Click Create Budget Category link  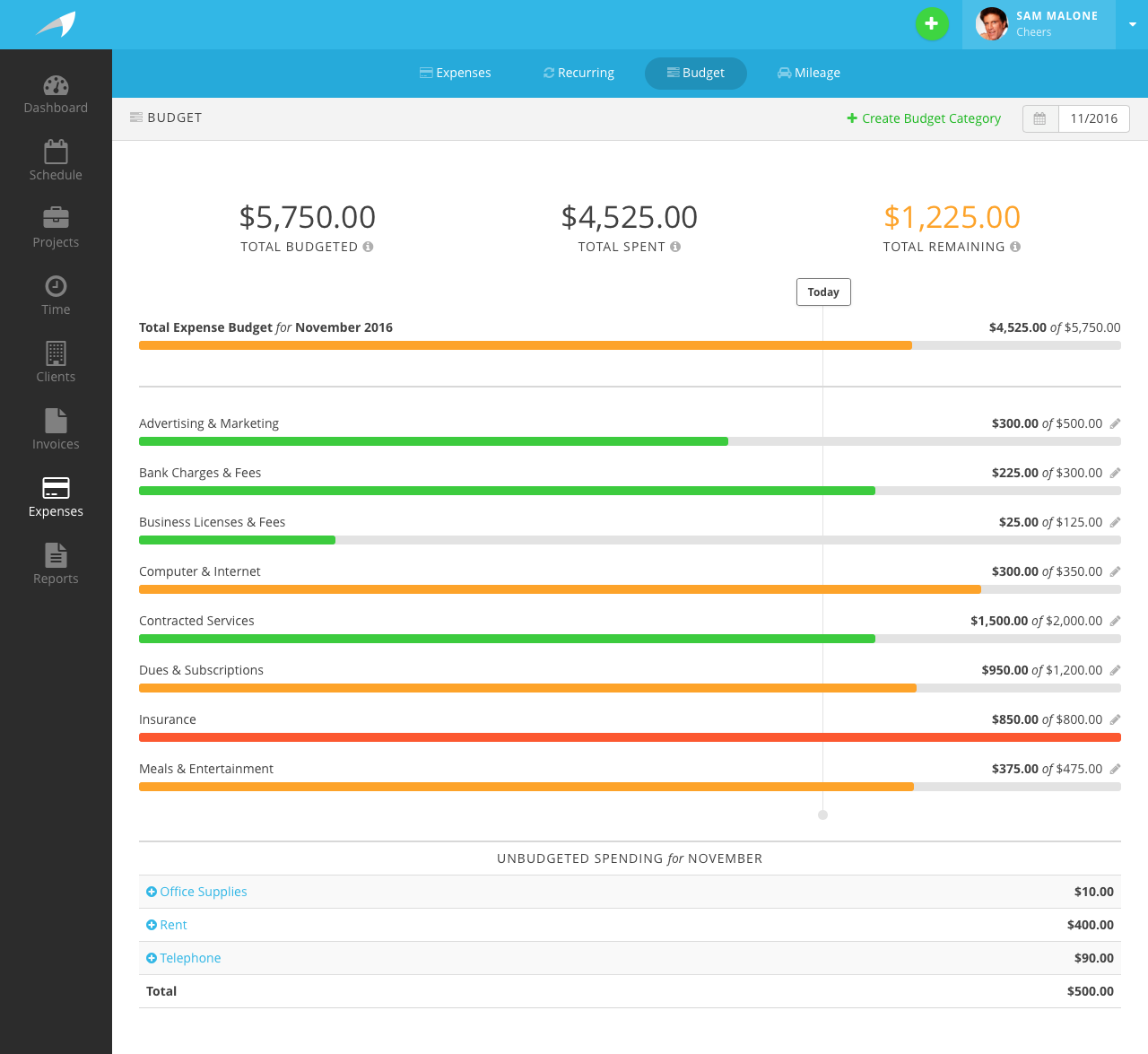tap(924, 118)
